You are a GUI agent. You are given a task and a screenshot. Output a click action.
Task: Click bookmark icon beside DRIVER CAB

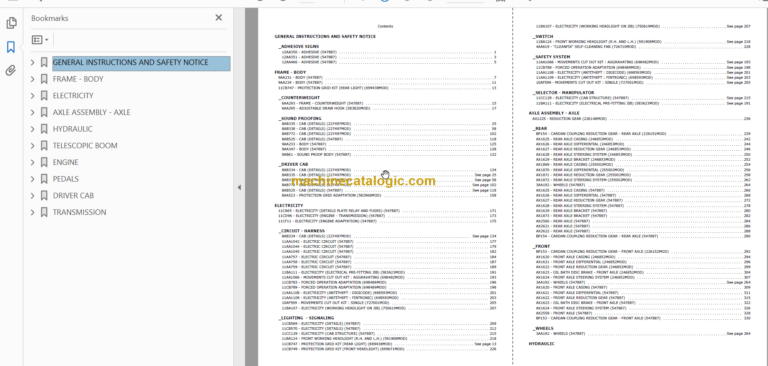(x=44, y=196)
